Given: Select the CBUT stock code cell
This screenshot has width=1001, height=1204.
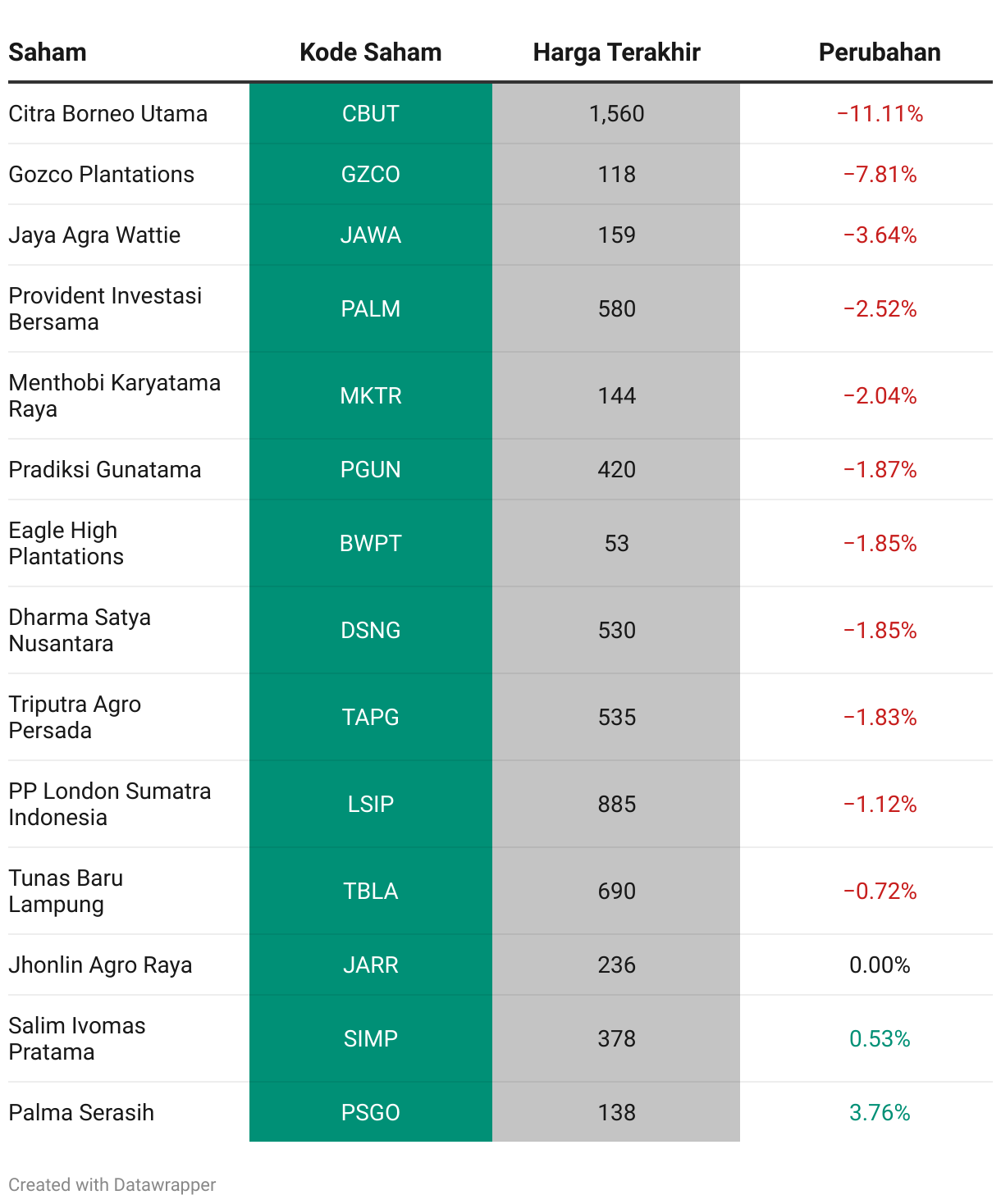Looking at the screenshot, I should coord(370,113).
